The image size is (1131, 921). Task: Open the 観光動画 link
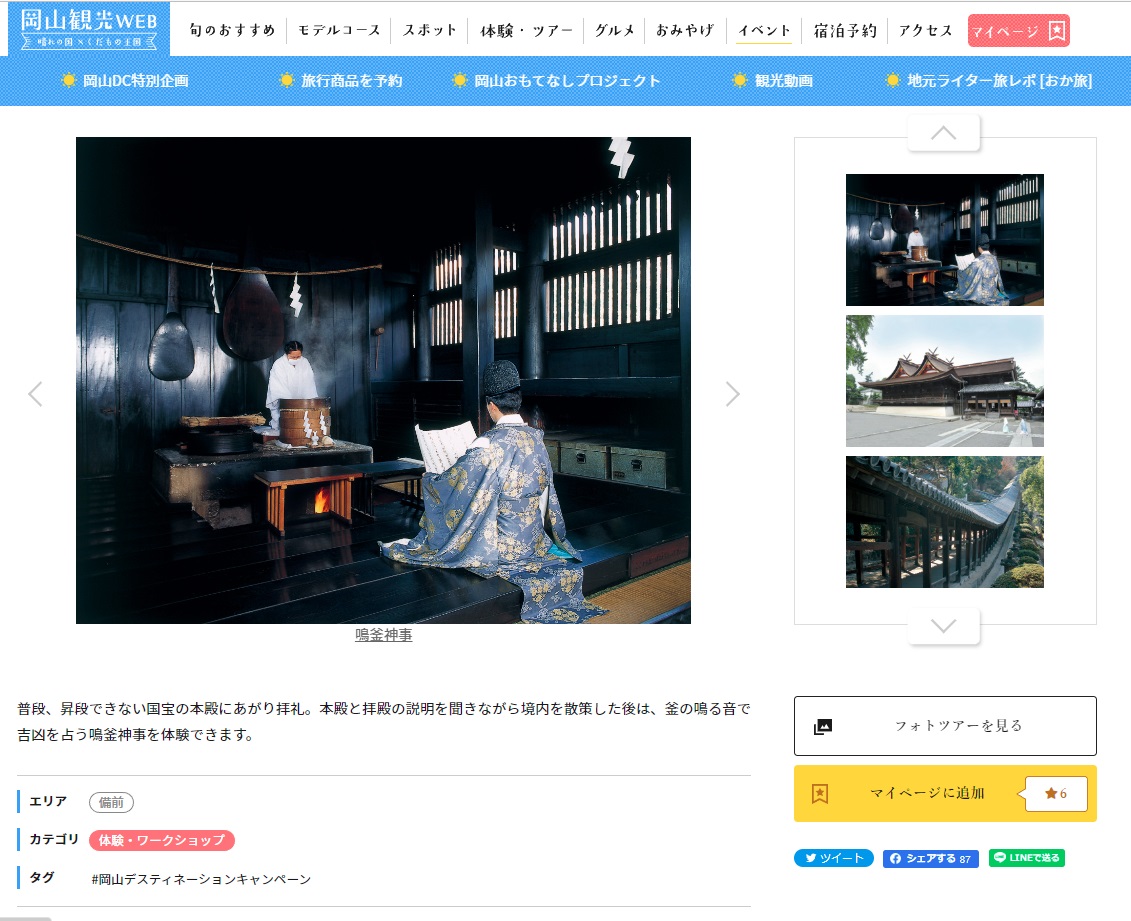point(783,81)
